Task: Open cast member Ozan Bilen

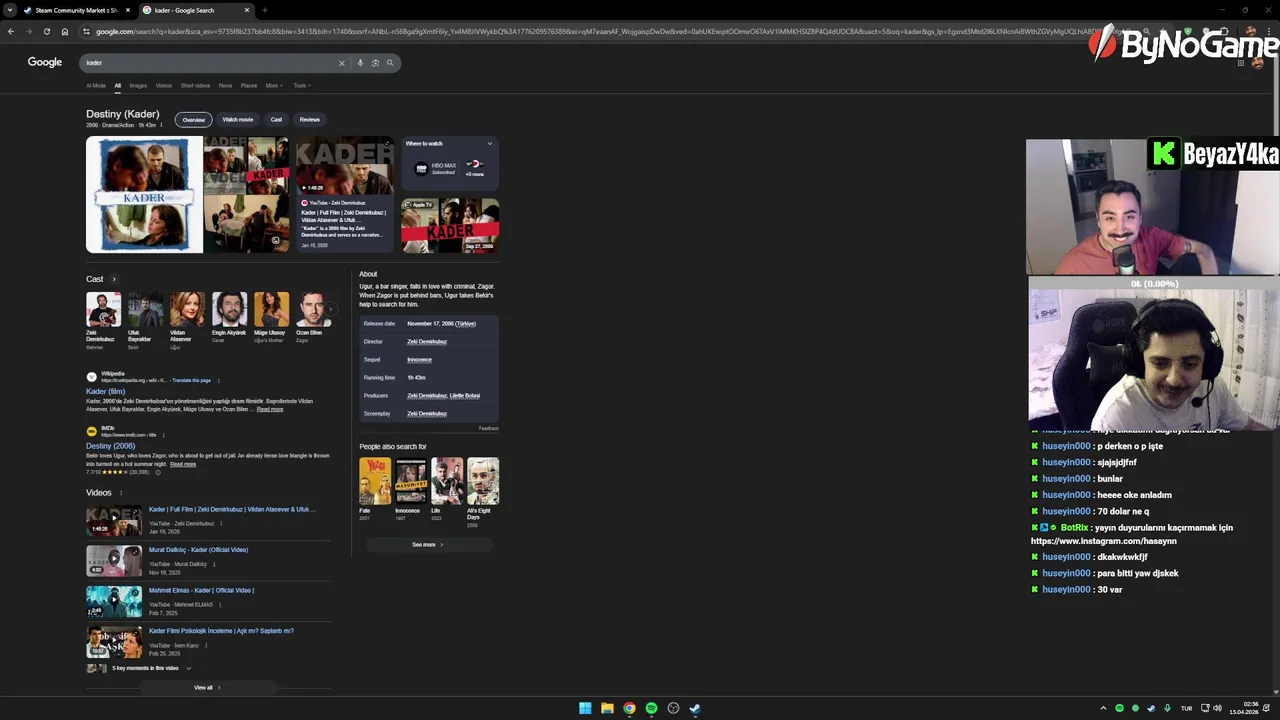Action: tap(312, 318)
